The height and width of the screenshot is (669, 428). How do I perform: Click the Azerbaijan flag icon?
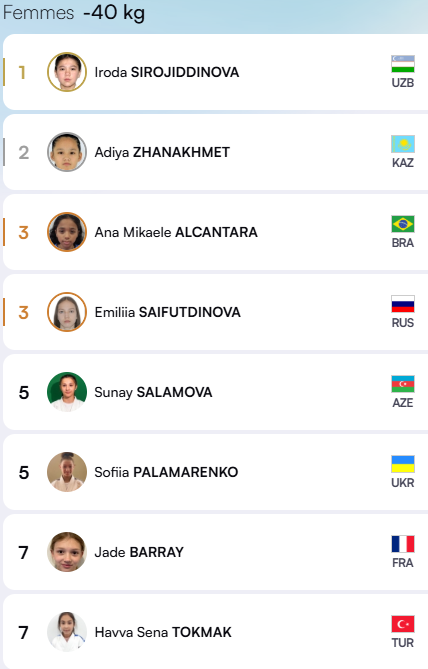tap(403, 384)
